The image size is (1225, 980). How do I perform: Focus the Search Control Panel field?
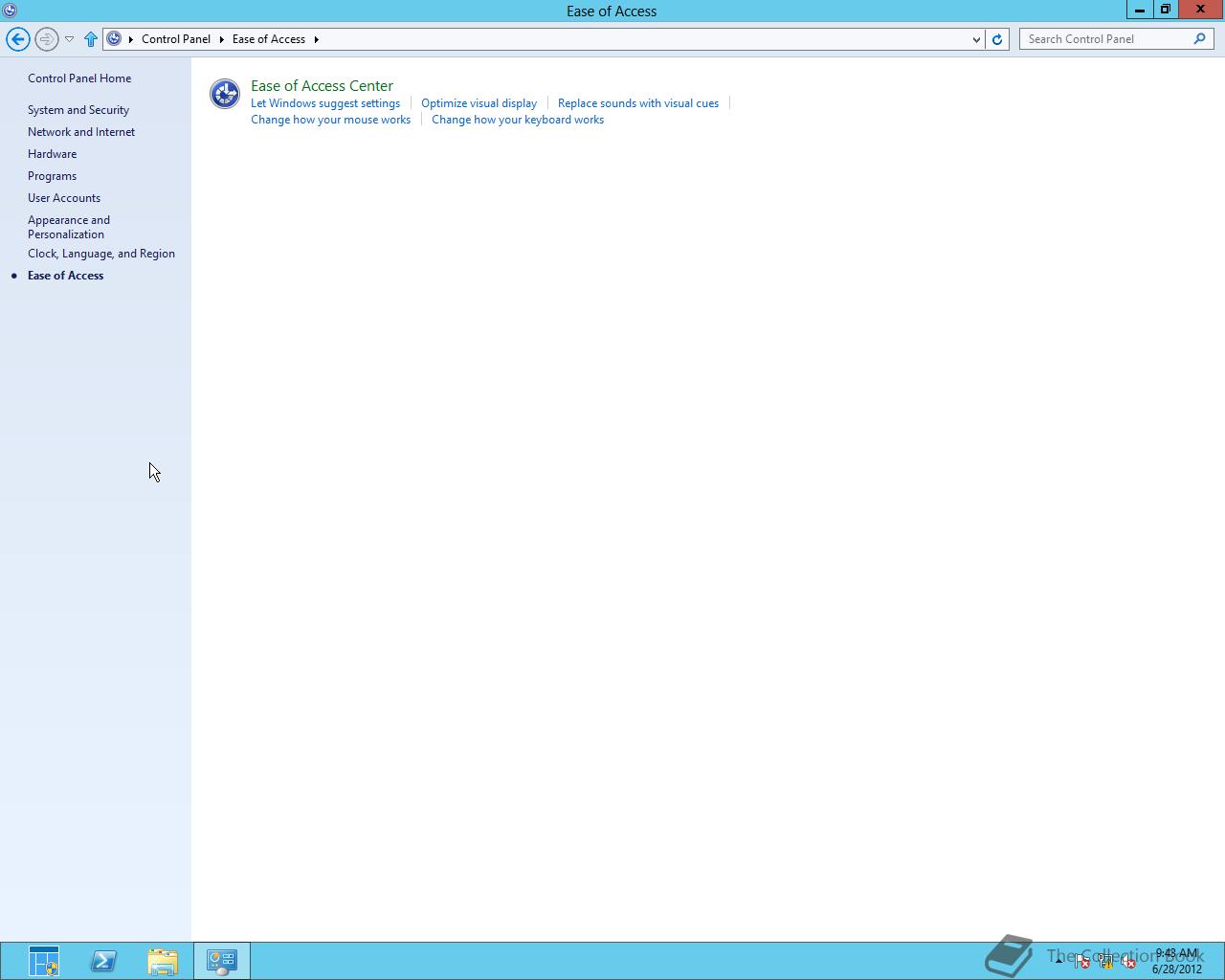click(1106, 39)
